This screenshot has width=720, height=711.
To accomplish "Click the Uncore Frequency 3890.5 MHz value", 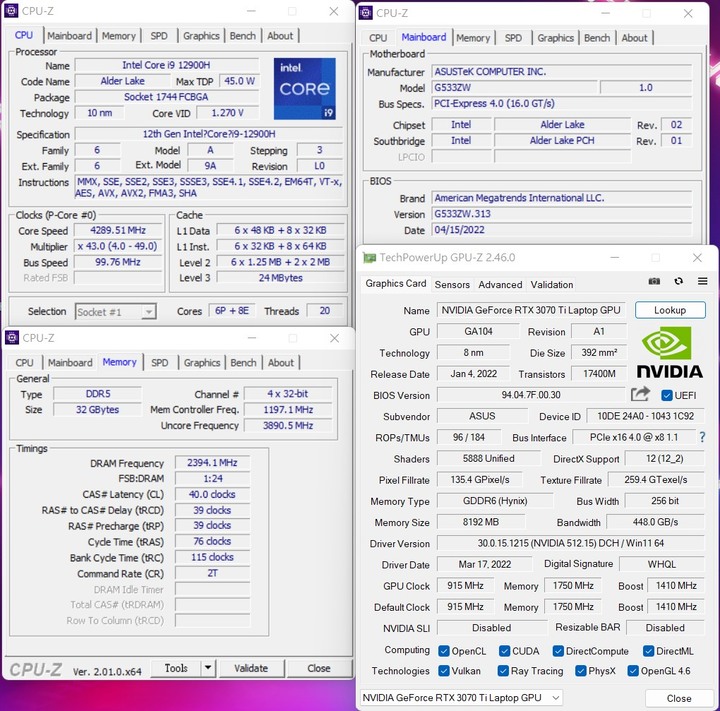I will point(288,425).
